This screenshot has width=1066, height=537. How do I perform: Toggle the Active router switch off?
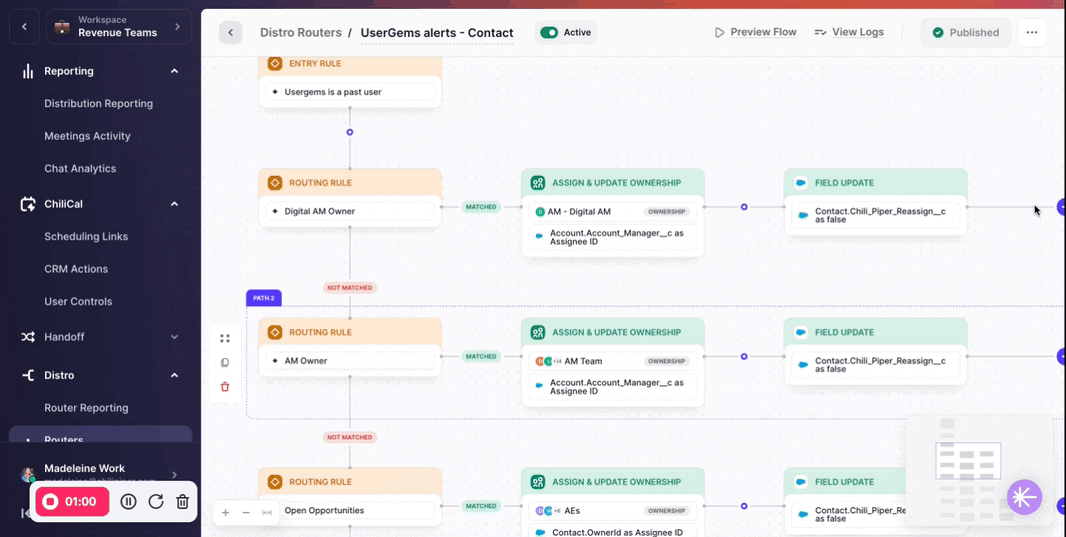click(549, 33)
